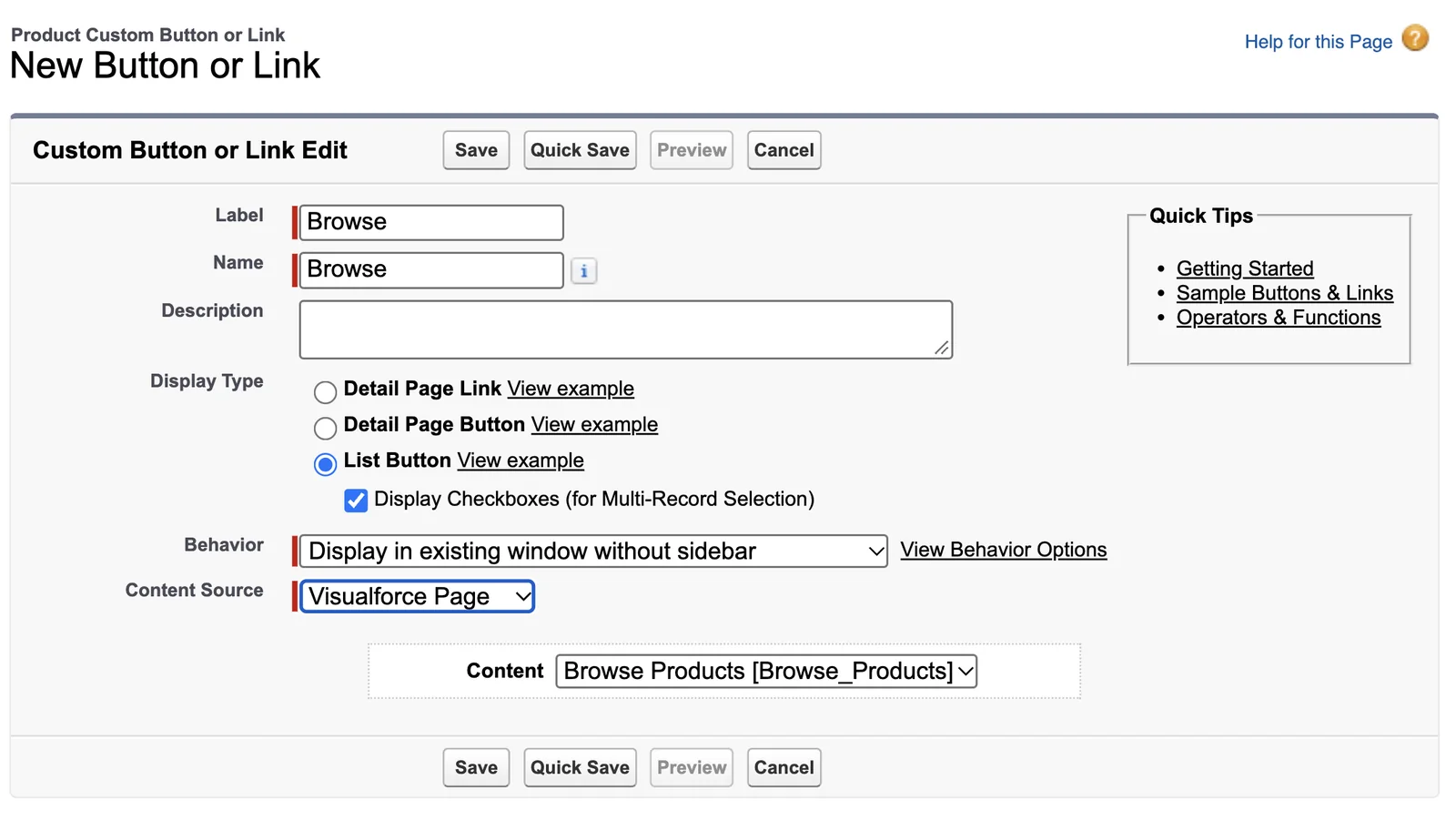
Task: Expand the Content Browse Products dropdown
Action: click(766, 672)
